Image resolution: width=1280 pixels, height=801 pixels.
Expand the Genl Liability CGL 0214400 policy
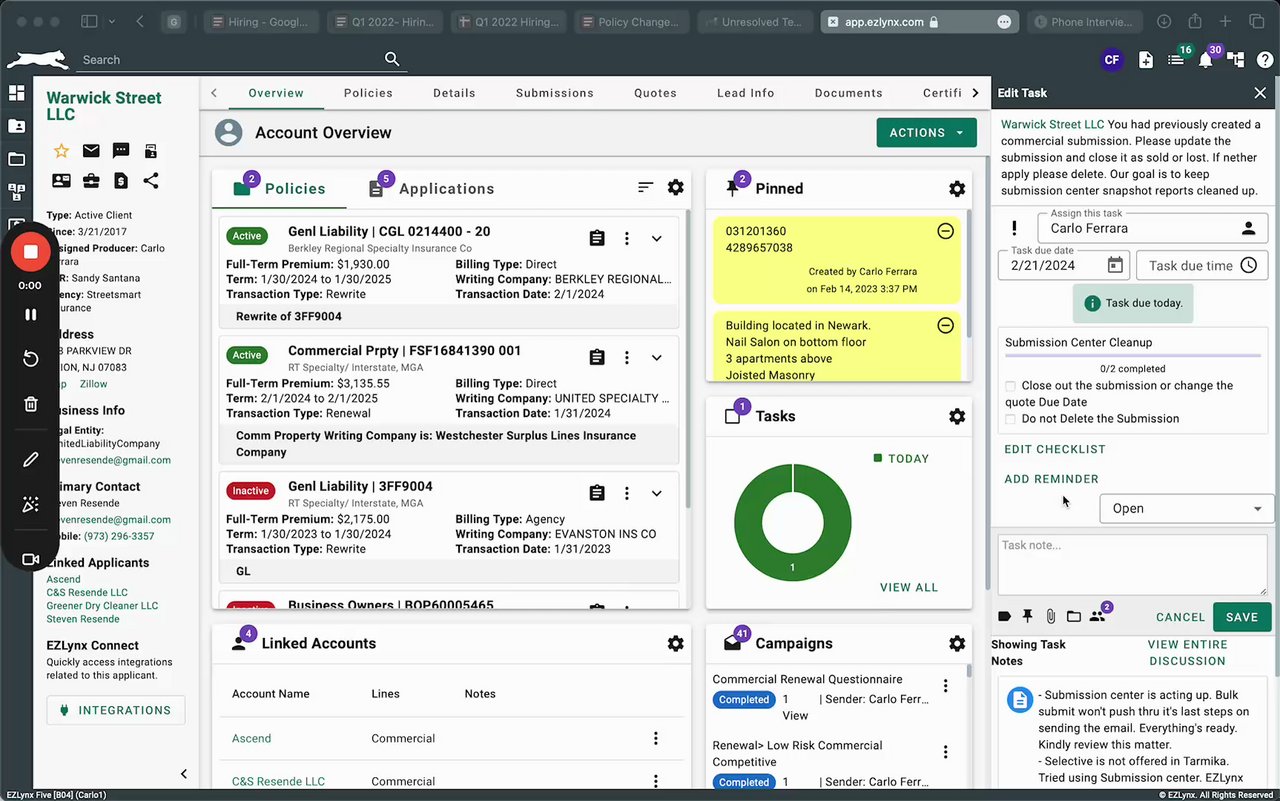(656, 238)
